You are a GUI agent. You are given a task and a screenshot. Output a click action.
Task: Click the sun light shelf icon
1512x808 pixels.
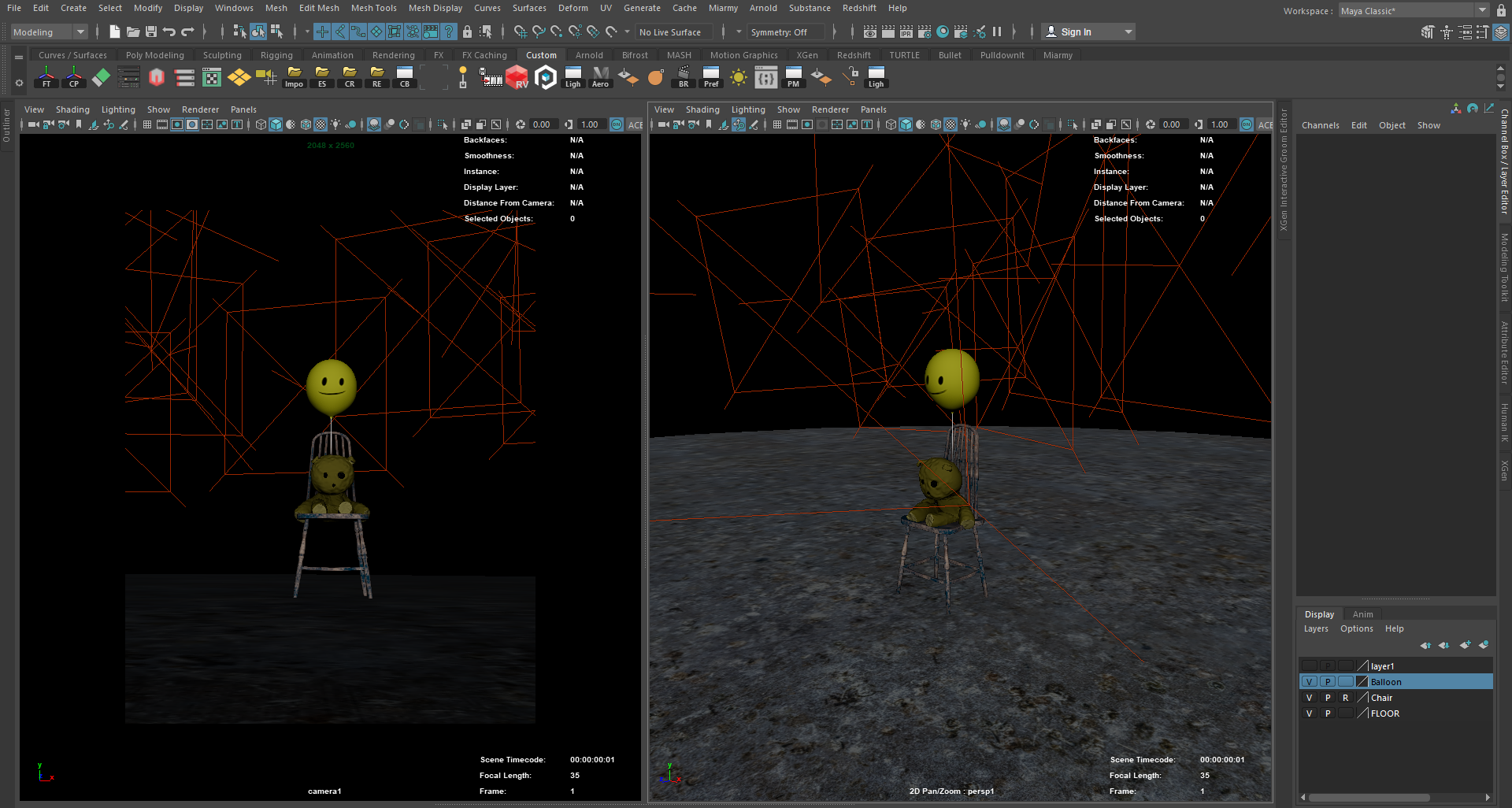coord(738,77)
